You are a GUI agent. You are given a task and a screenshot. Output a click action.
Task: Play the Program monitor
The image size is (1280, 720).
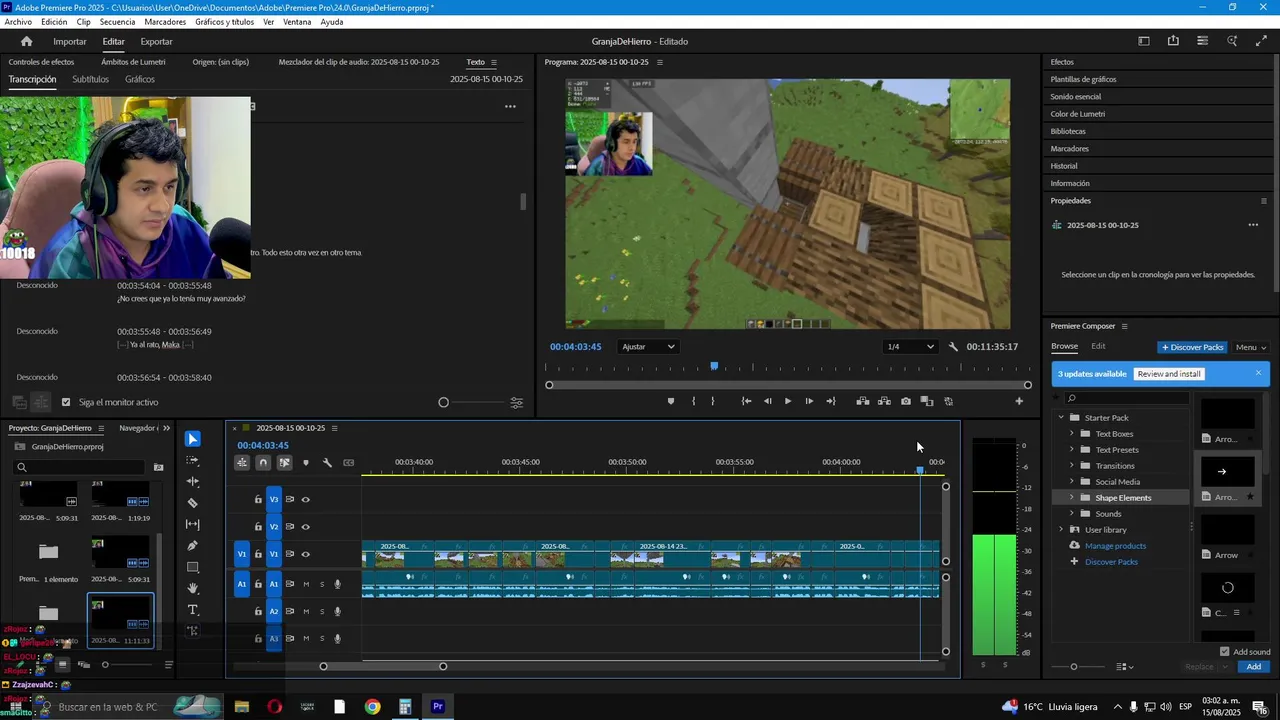(x=788, y=401)
